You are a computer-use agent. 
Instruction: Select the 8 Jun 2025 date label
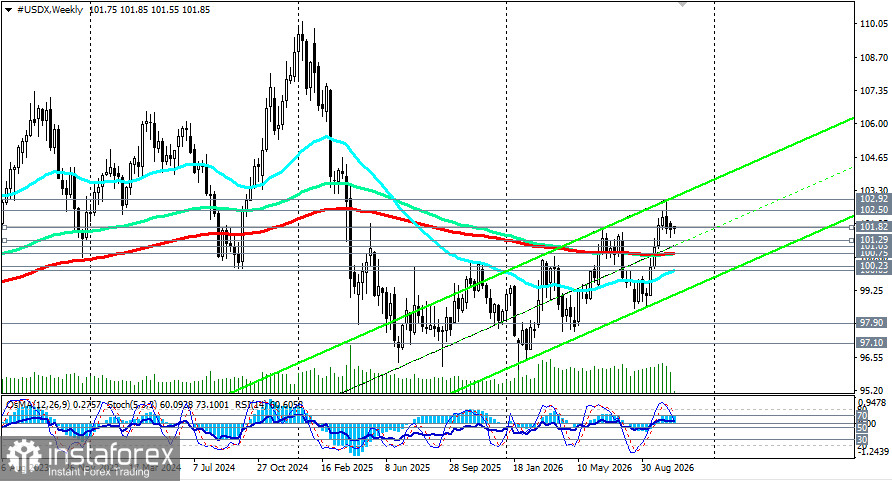pyautogui.click(x=407, y=468)
